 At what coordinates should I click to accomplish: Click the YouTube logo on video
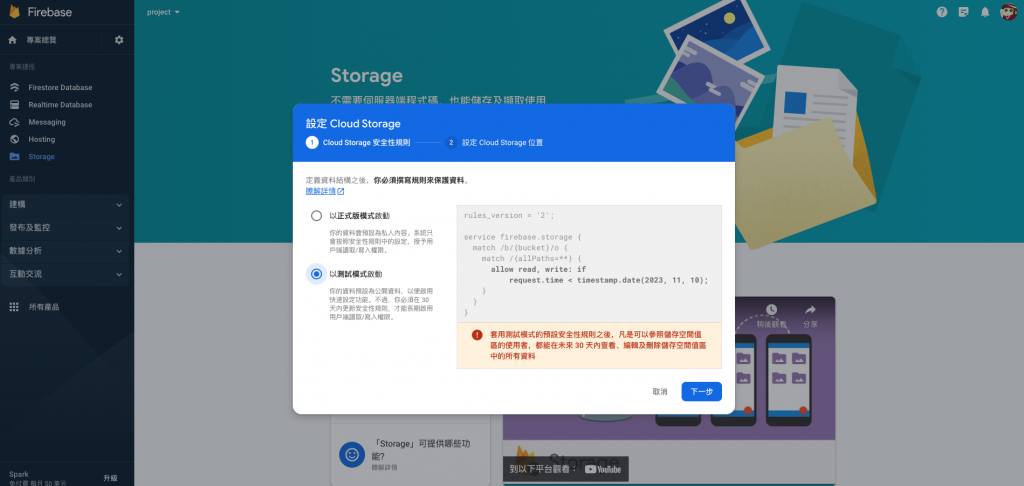click(603, 469)
